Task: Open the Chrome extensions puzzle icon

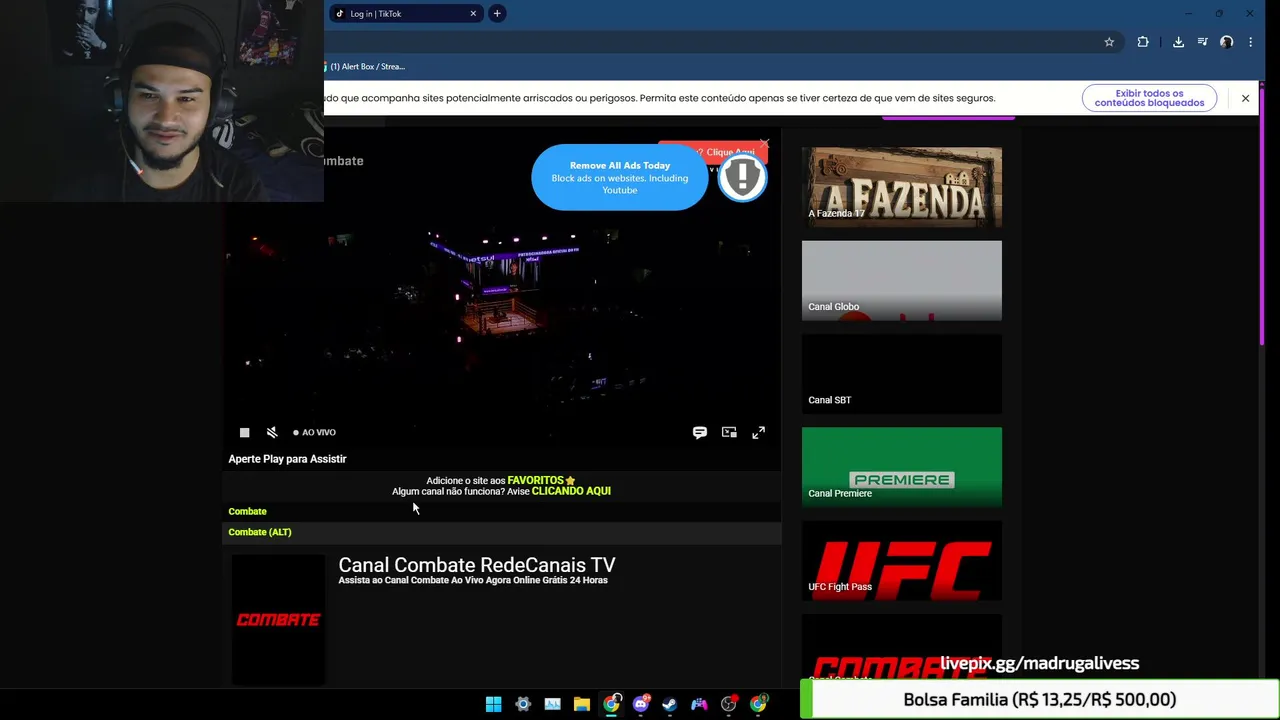Action: (x=1143, y=42)
